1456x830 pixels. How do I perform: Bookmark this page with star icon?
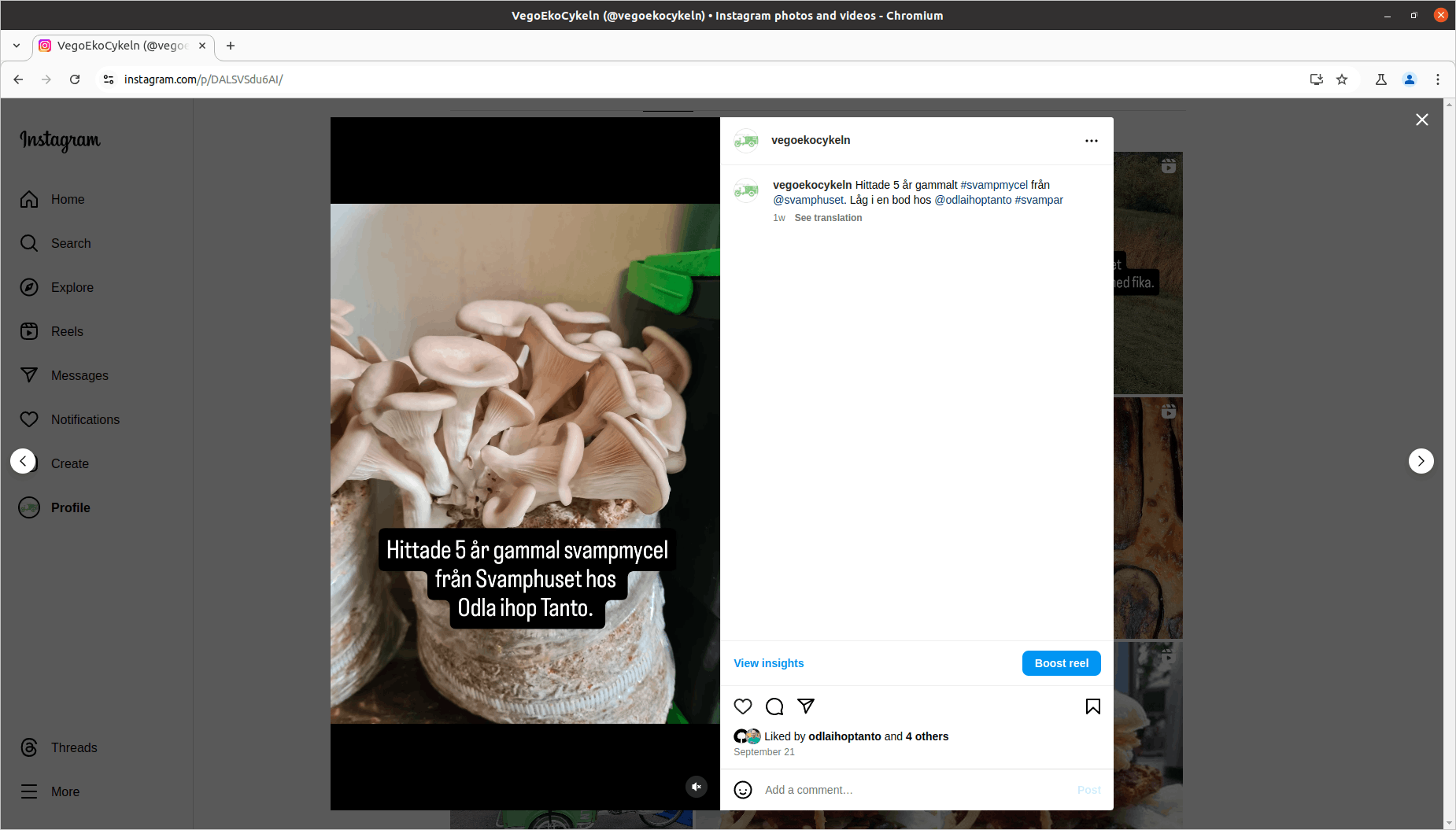(1342, 79)
